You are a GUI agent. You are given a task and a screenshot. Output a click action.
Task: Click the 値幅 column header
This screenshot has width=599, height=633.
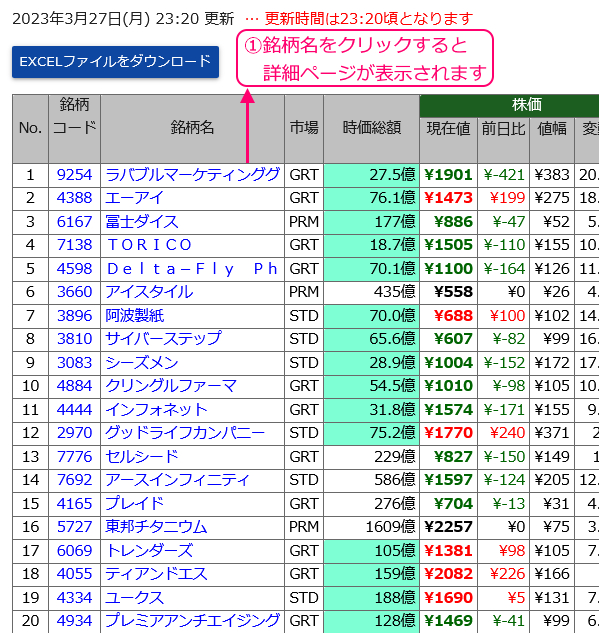click(x=552, y=140)
